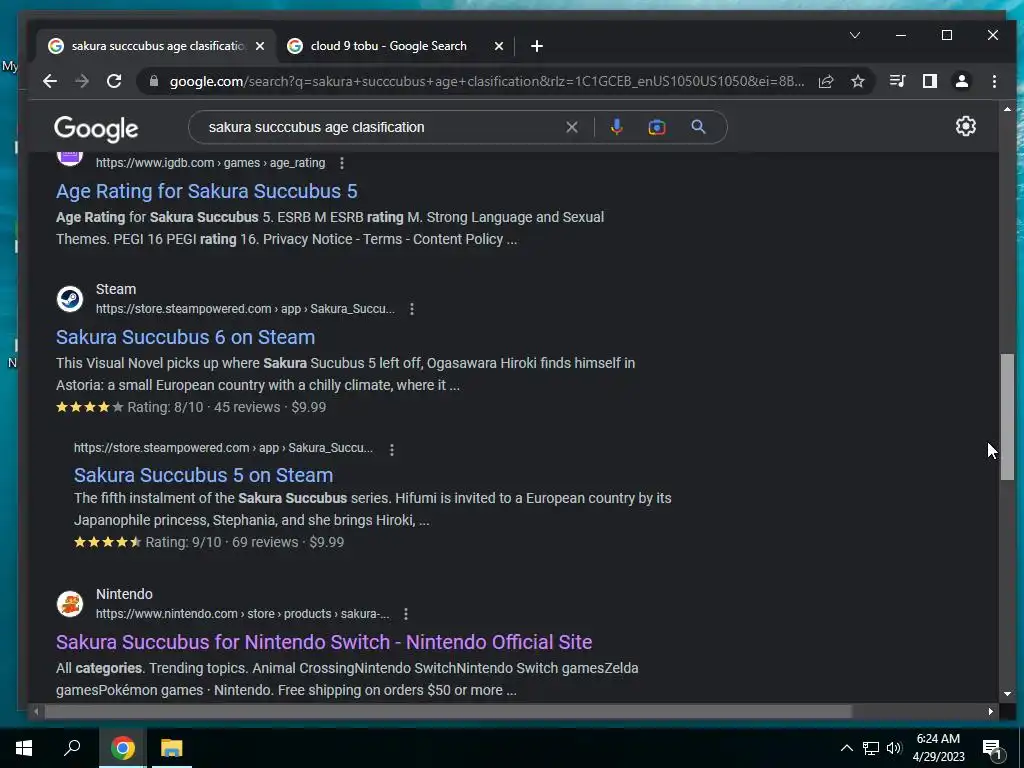Click the Steam favicon on the search result
Image resolution: width=1024 pixels, height=768 pixels.
(x=70, y=299)
